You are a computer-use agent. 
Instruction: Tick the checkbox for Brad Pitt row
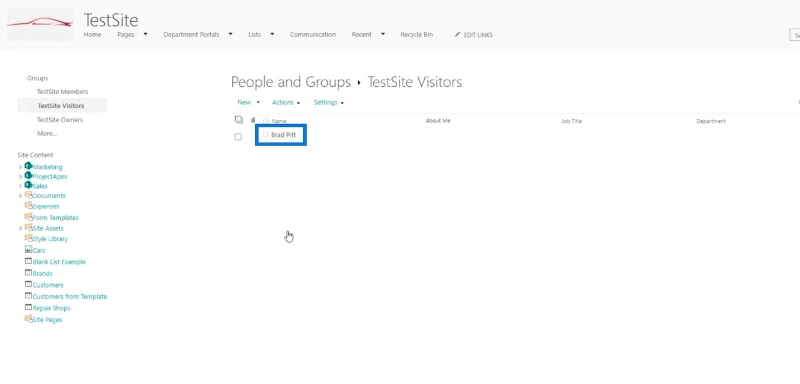(x=238, y=137)
